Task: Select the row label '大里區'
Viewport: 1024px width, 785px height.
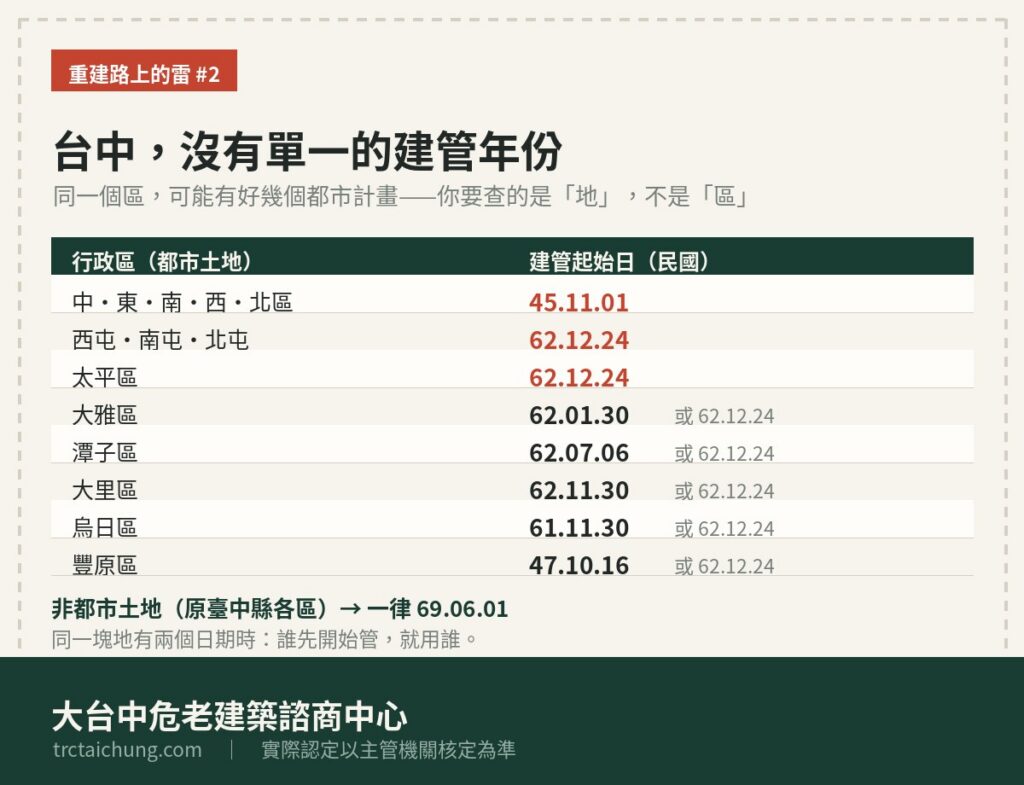Action: coord(104,490)
